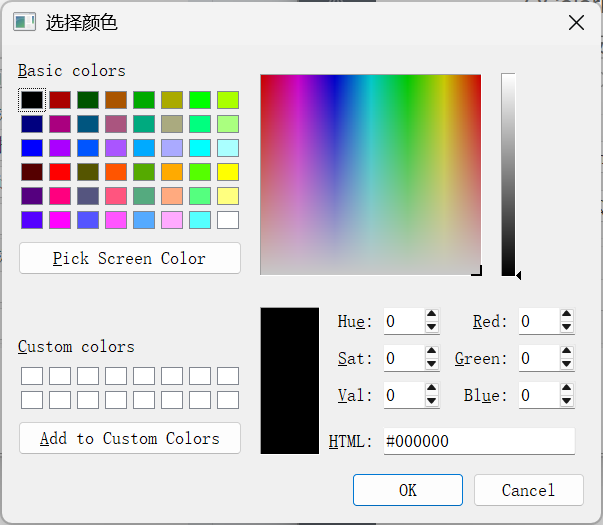
Task: Click inside the hue-saturation color spectrum
Action: (371, 175)
